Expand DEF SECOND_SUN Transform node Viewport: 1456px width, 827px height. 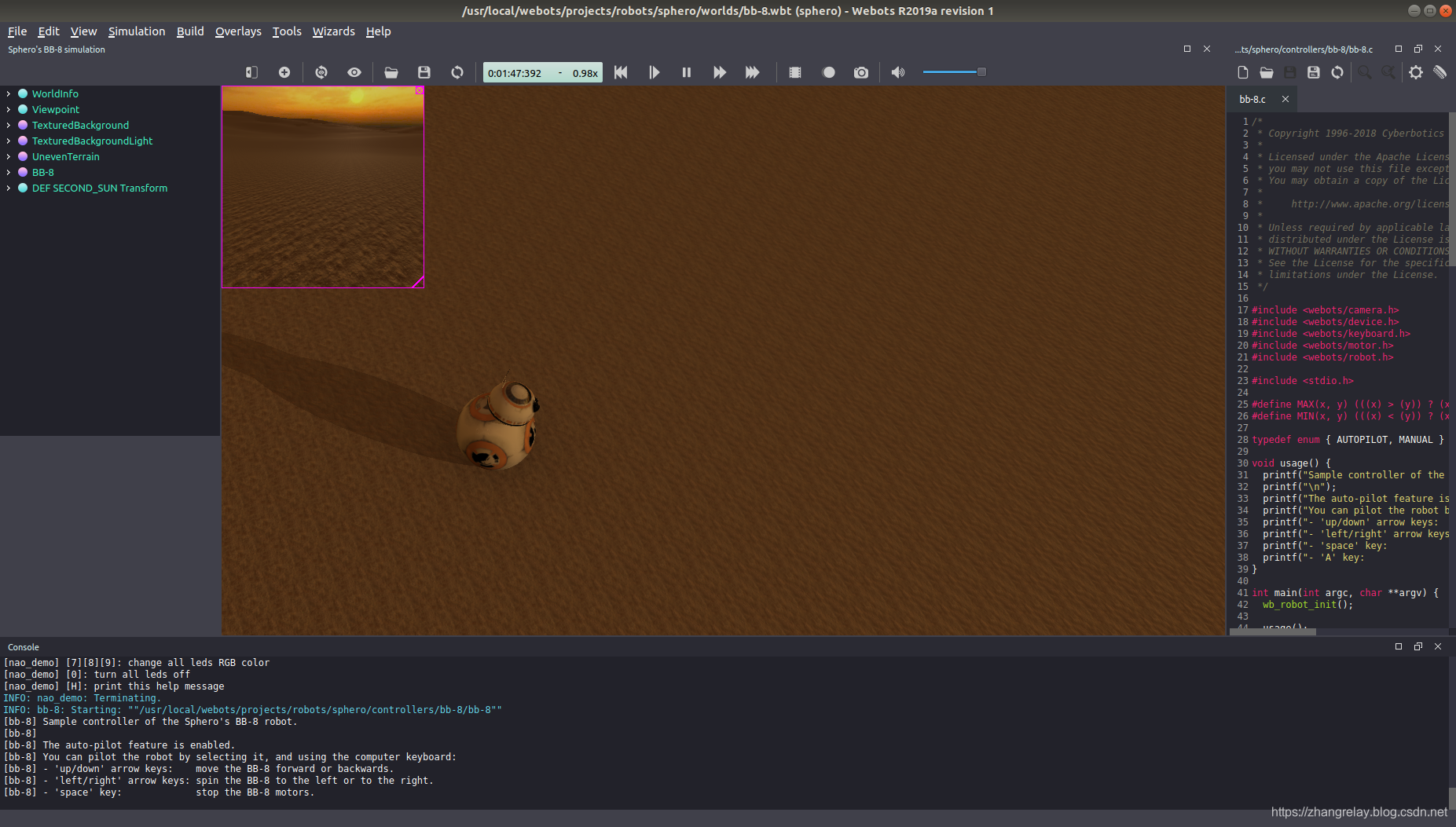click(x=9, y=188)
